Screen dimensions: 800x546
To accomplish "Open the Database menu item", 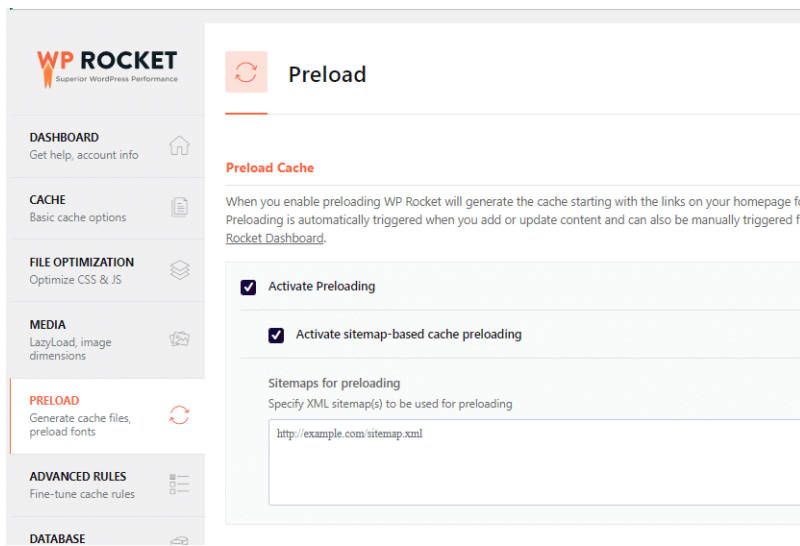I will [107, 531].
